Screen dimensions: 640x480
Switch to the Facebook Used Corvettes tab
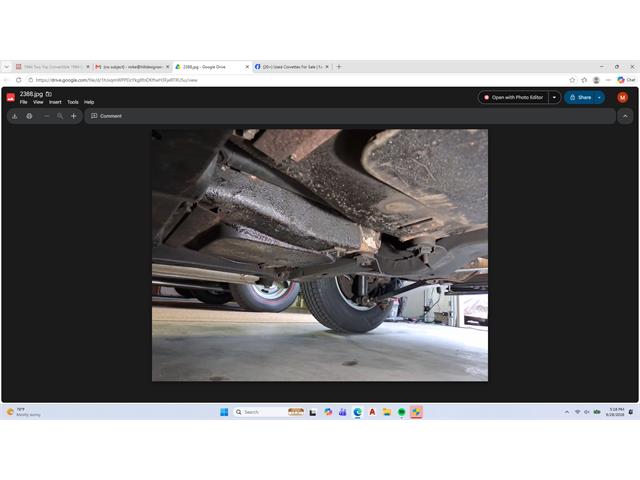click(292, 67)
